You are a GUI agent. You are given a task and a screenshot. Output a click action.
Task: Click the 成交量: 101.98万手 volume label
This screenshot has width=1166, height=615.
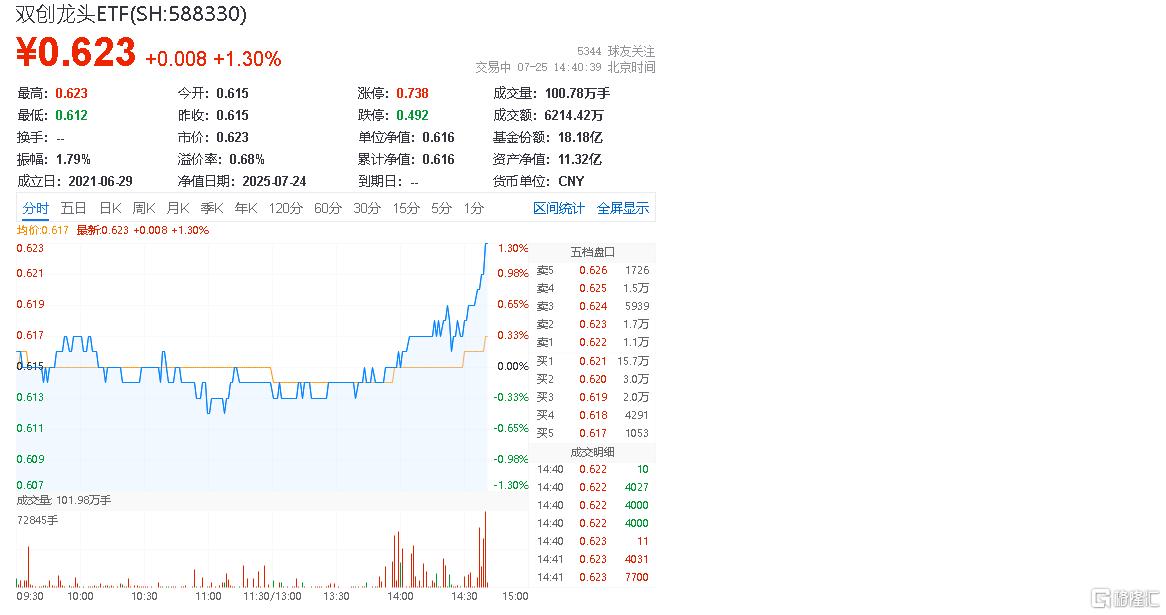point(64,500)
